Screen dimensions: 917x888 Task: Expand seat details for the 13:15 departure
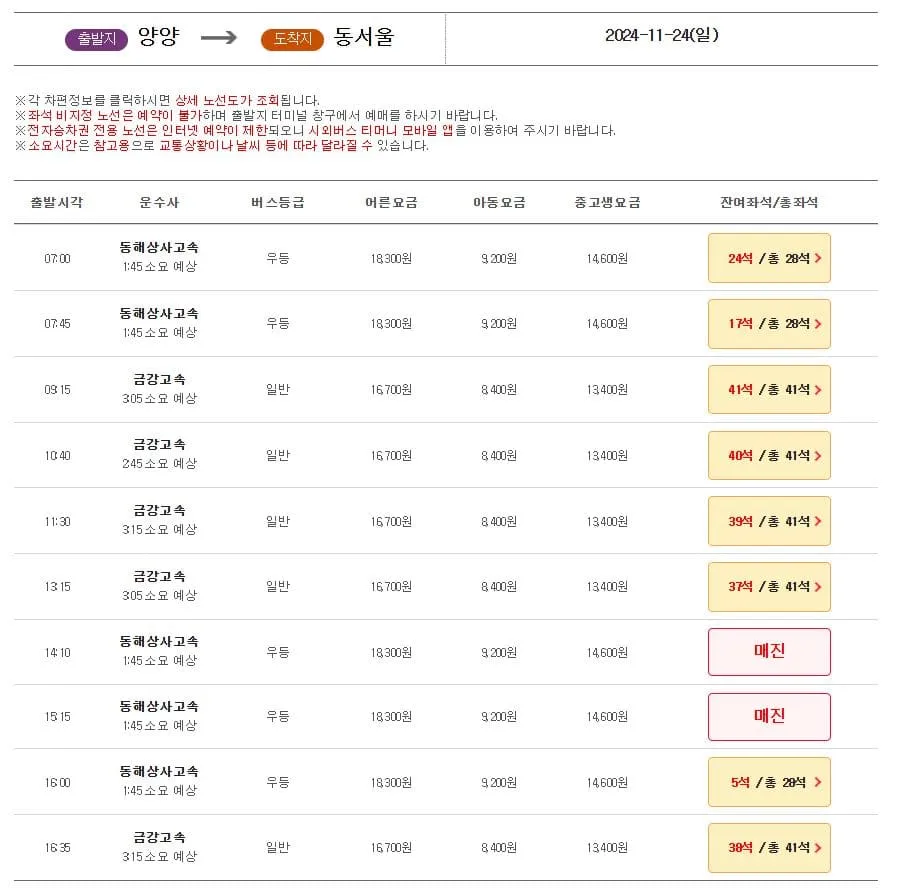pyautogui.click(x=769, y=586)
